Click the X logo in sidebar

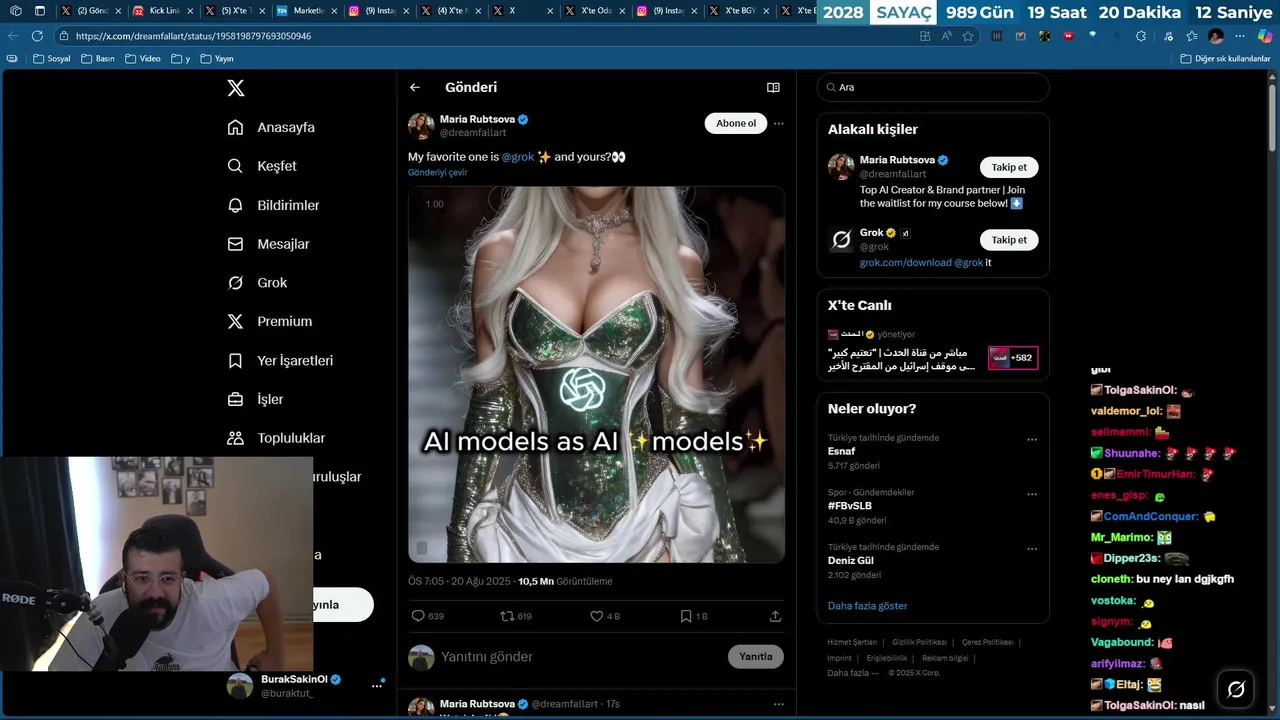(236, 88)
